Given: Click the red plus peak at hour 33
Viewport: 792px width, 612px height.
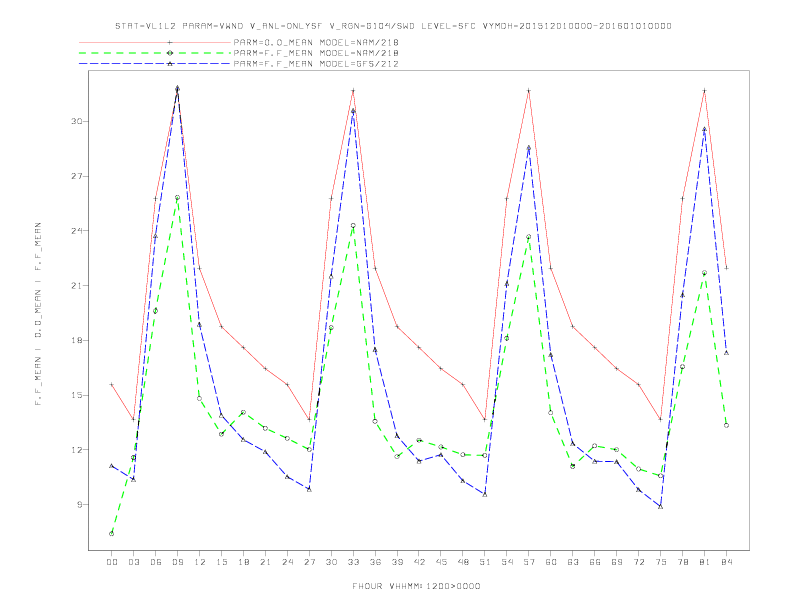Looking at the screenshot, I should (353, 90).
